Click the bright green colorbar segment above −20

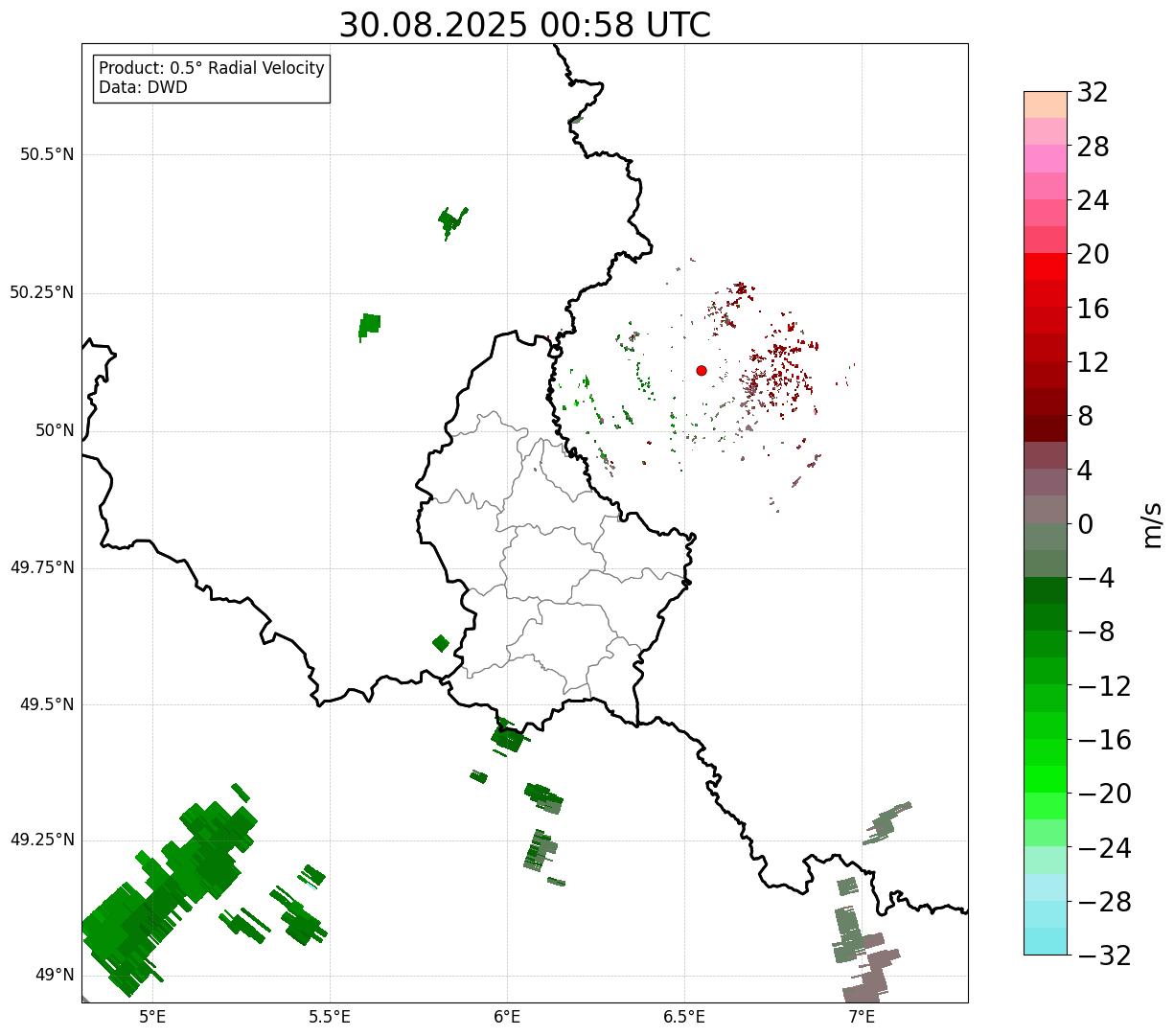coord(1046,779)
